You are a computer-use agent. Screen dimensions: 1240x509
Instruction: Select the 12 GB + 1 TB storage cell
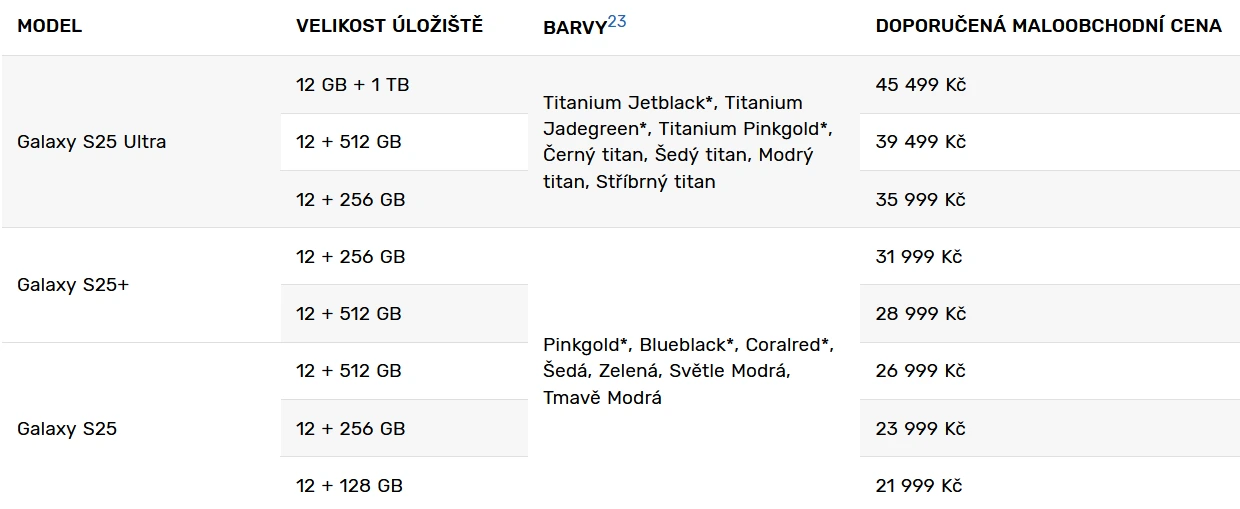pos(353,85)
